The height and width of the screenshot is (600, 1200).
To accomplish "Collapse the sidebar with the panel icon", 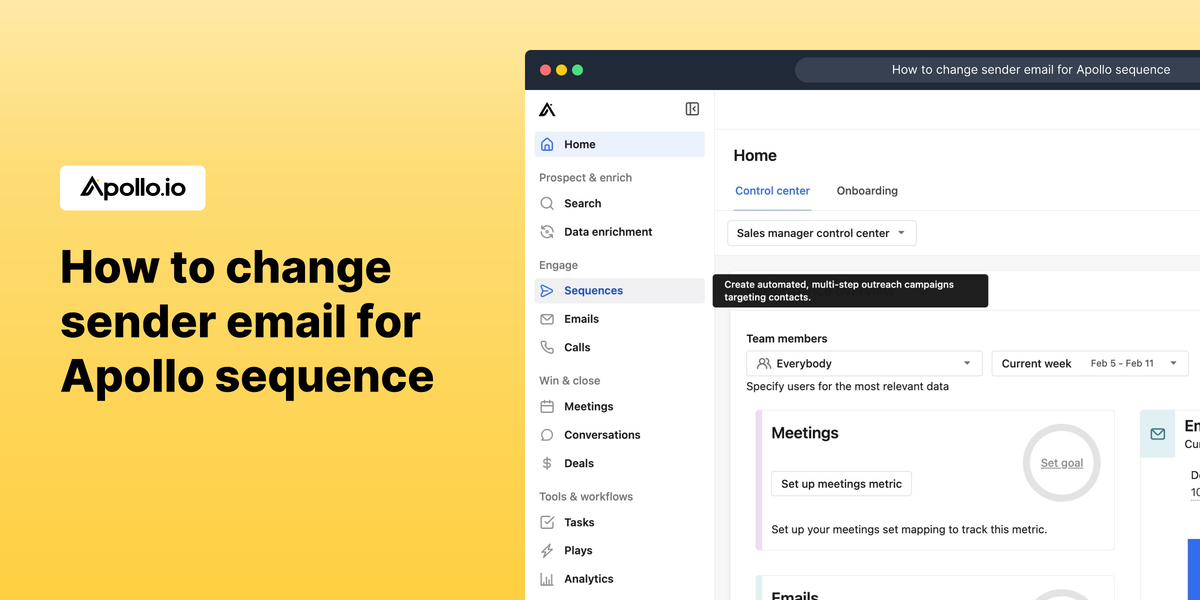I will [x=692, y=108].
